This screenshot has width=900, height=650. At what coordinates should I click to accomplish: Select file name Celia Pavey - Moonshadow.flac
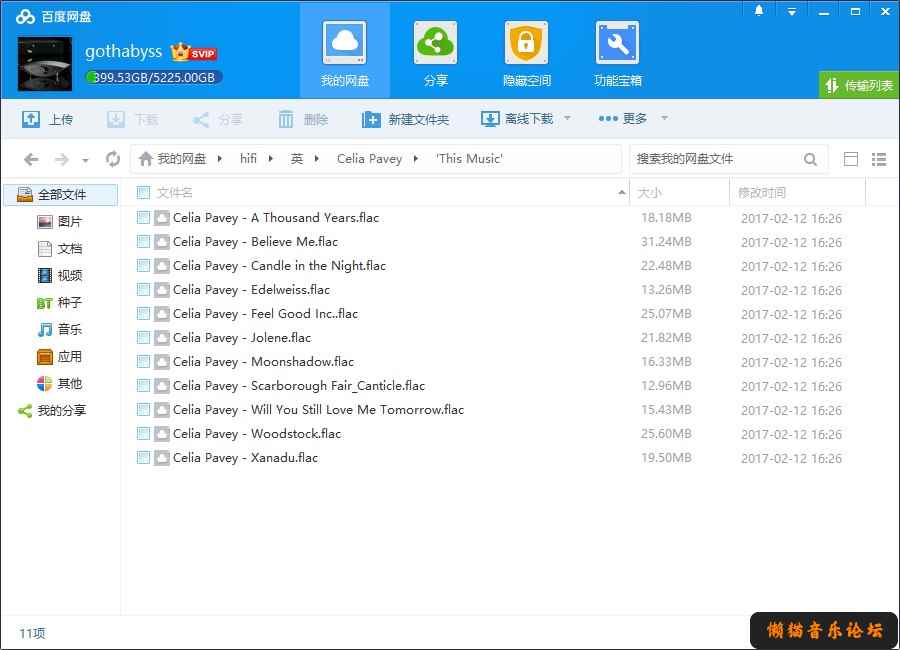tap(263, 362)
